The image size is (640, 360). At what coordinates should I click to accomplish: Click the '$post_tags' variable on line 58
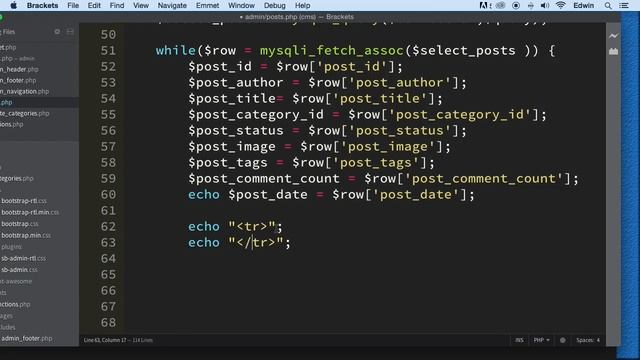(x=227, y=162)
